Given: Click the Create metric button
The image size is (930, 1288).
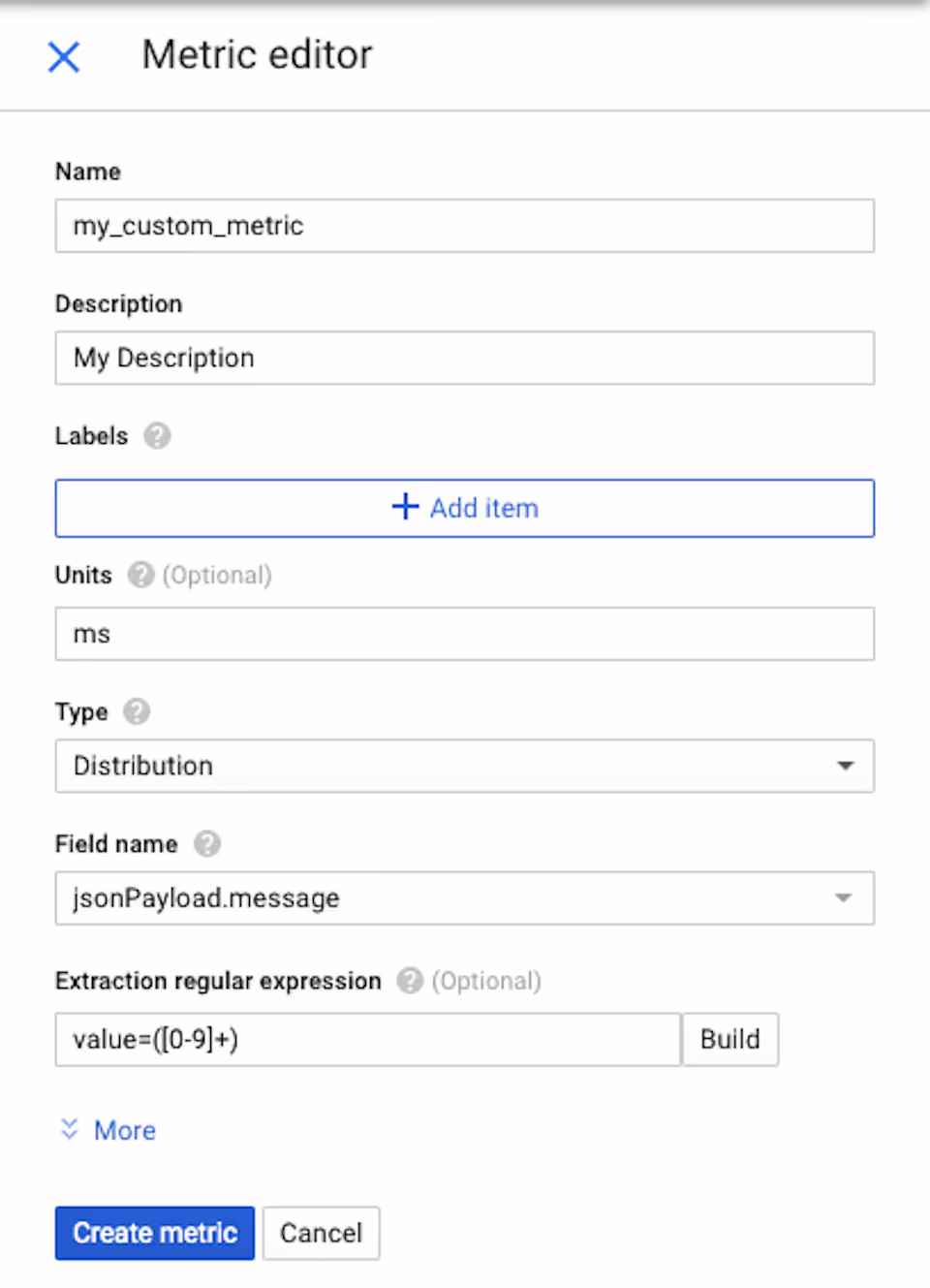Looking at the screenshot, I should pyautogui.click(x=155, y=1233).
